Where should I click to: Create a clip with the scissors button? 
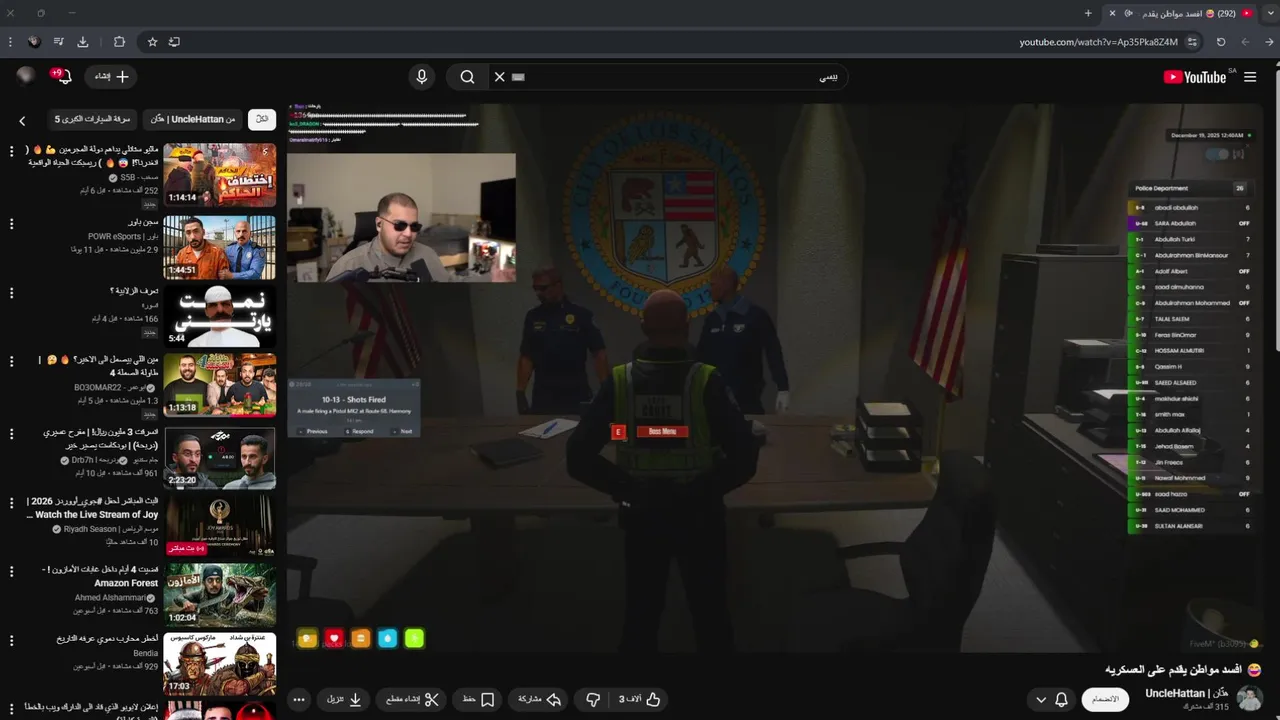point(412,699)
